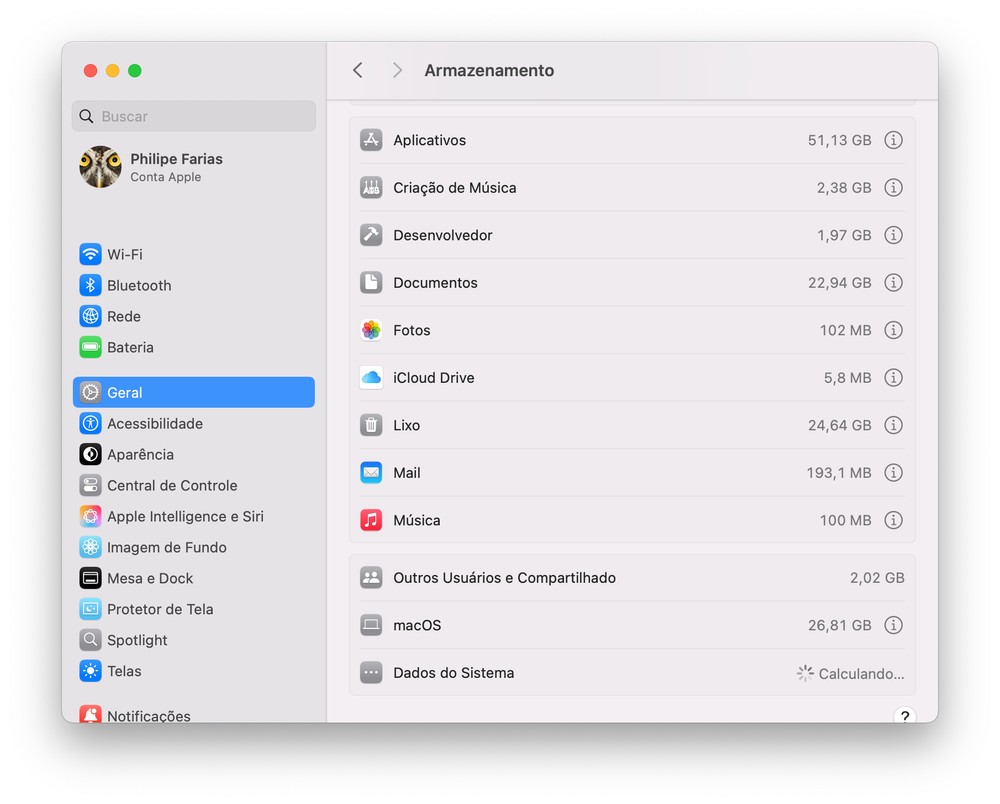This screenshot has width=1000, height=804.
Task: Open info for macOS storage
Action: click(x=893, y=625)
